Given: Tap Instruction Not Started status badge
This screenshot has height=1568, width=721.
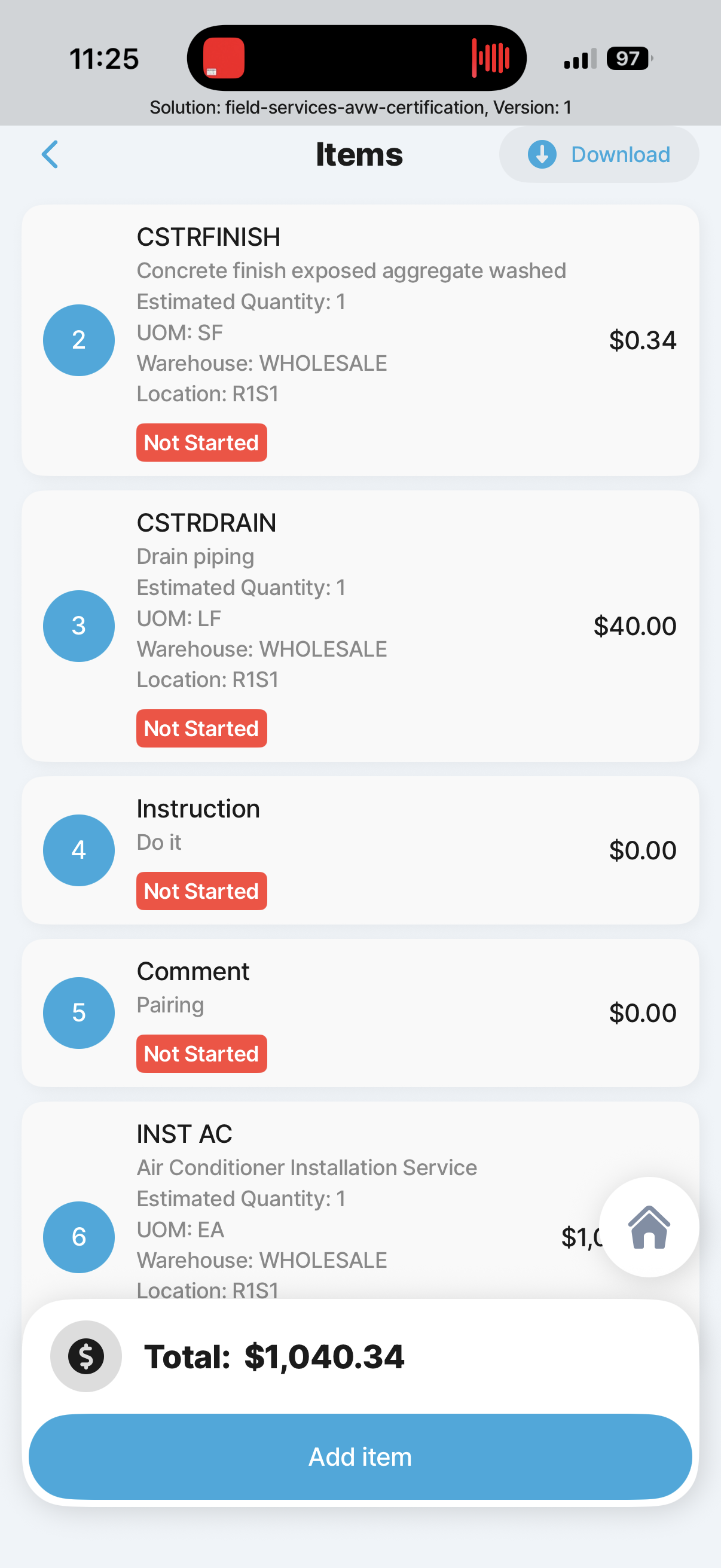Looking at the screenshot, I should (x=201, y=891).
